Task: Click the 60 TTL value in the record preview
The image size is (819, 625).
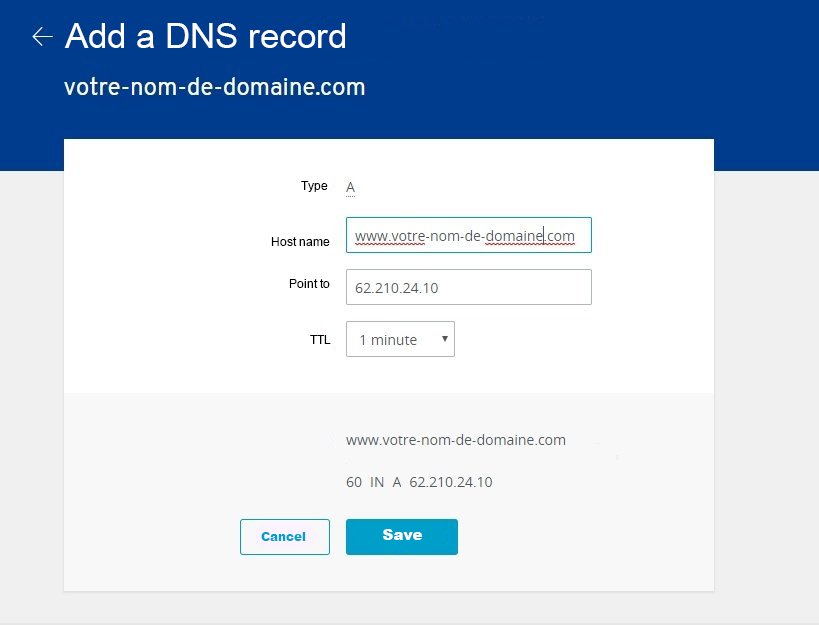Action: [354, 482]
